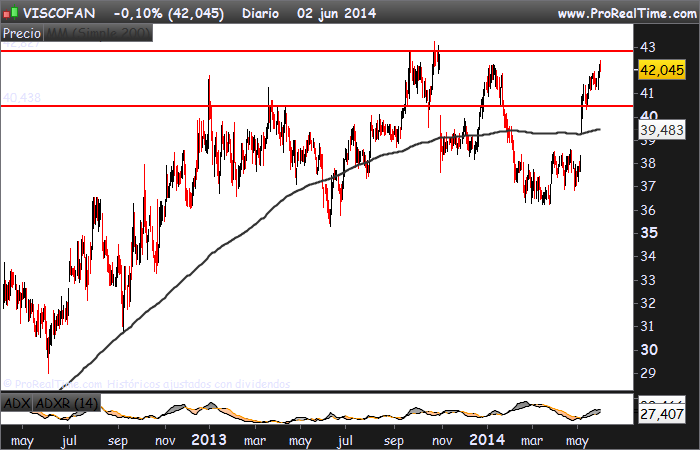Image resolution: width=700 pixels, height=450 pixels.
Task: Click the 02 jun 2014 date
Action: (x=337, y=13)
